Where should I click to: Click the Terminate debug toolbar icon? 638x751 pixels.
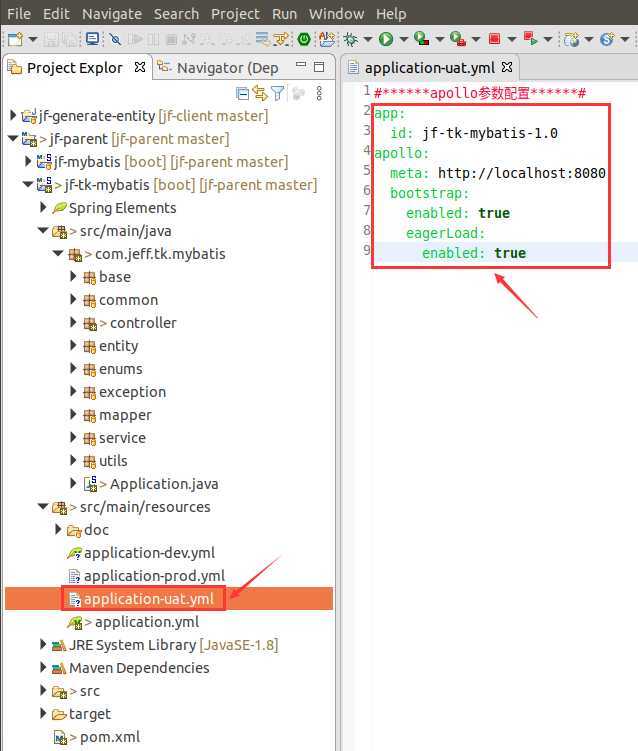pos(171,39)
